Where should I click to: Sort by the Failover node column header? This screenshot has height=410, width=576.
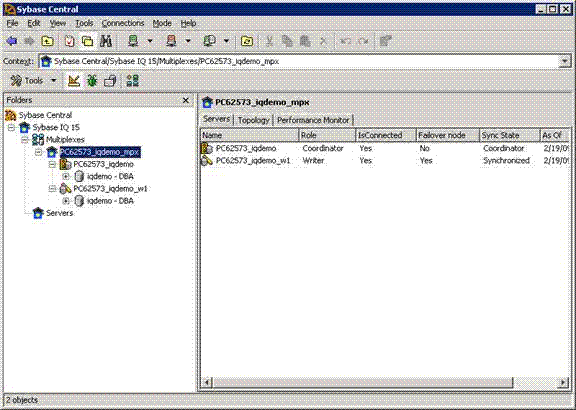click(x=448, y=135)
